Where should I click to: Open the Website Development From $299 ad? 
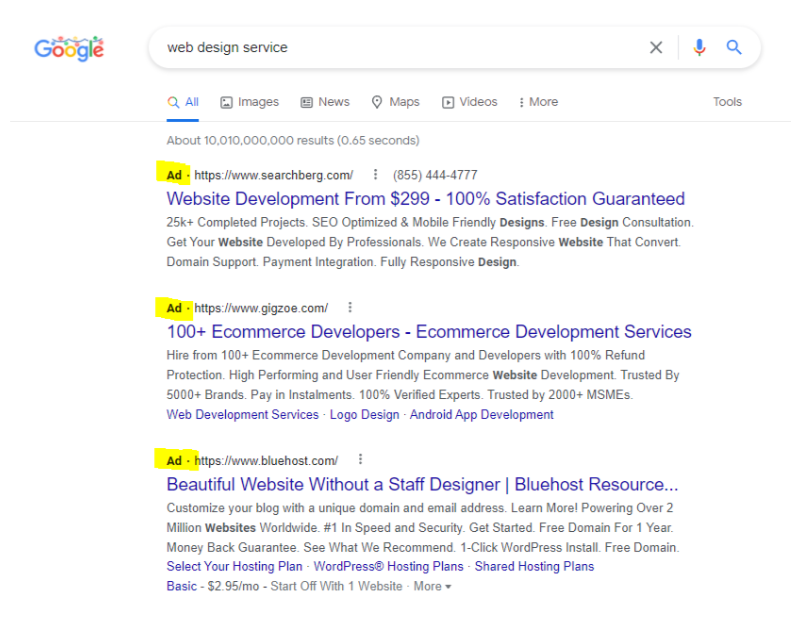(x=425, y=199)
